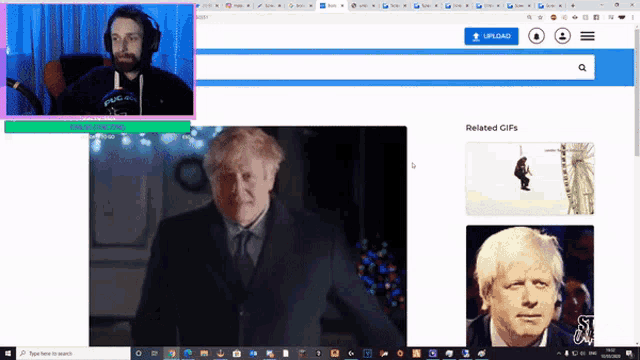This screenshot has height=360, width=640.
Task: Open the Windows Action Center notifications icon
Action: point(629,353)
